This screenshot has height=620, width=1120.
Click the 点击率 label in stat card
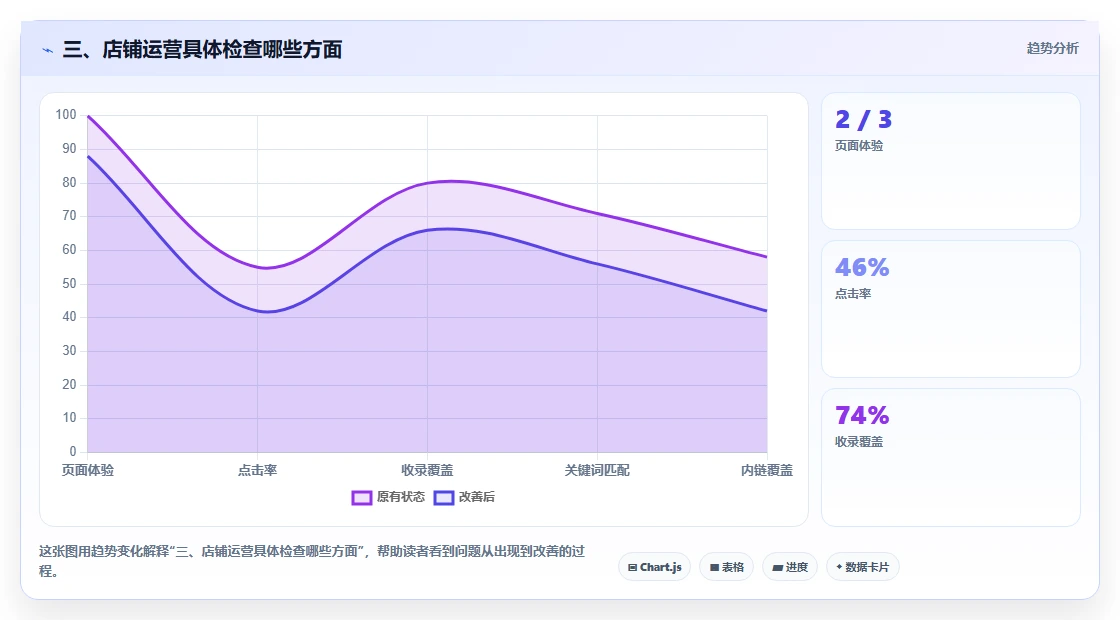point(853,294)
